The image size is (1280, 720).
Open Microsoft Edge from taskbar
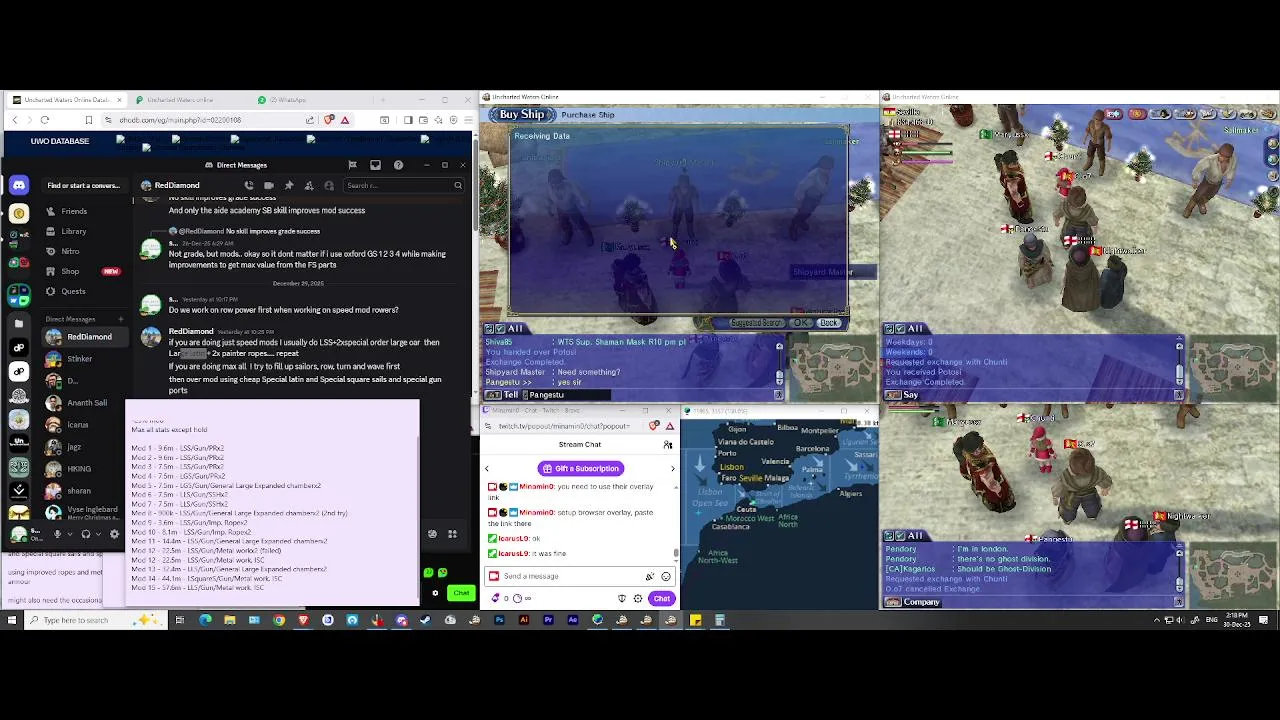(x=205, y=620)
